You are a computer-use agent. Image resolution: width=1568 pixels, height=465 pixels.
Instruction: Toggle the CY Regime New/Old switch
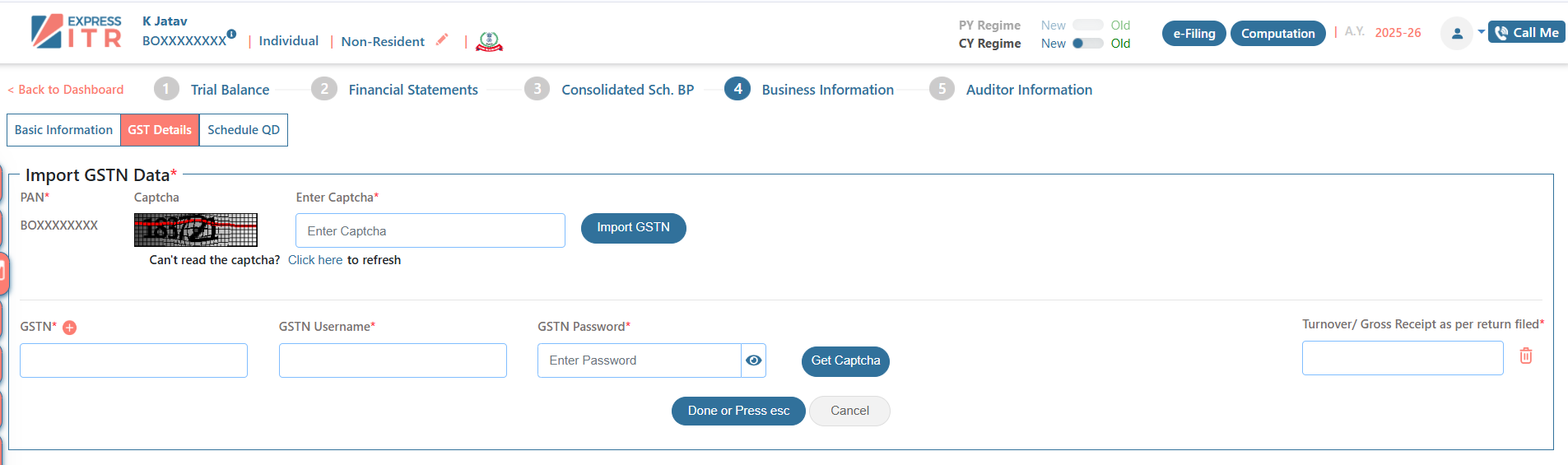pos(1087,44)
